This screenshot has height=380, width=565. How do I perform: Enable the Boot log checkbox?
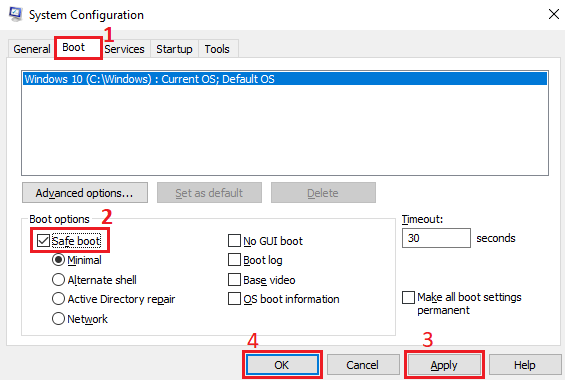(x=234, y=260)
